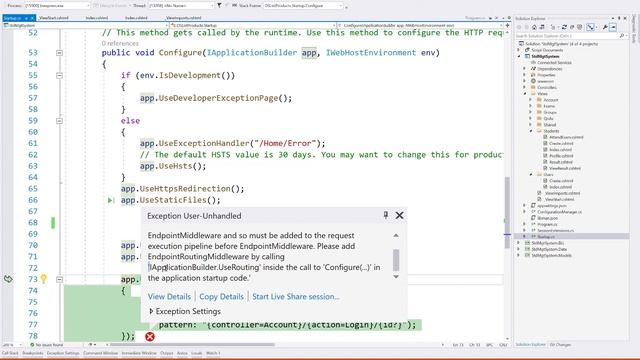Toggle auto-hide pin on Solution Explorer panel
The height and width of the screenshot is (360, 640).
tap(619, 18)
